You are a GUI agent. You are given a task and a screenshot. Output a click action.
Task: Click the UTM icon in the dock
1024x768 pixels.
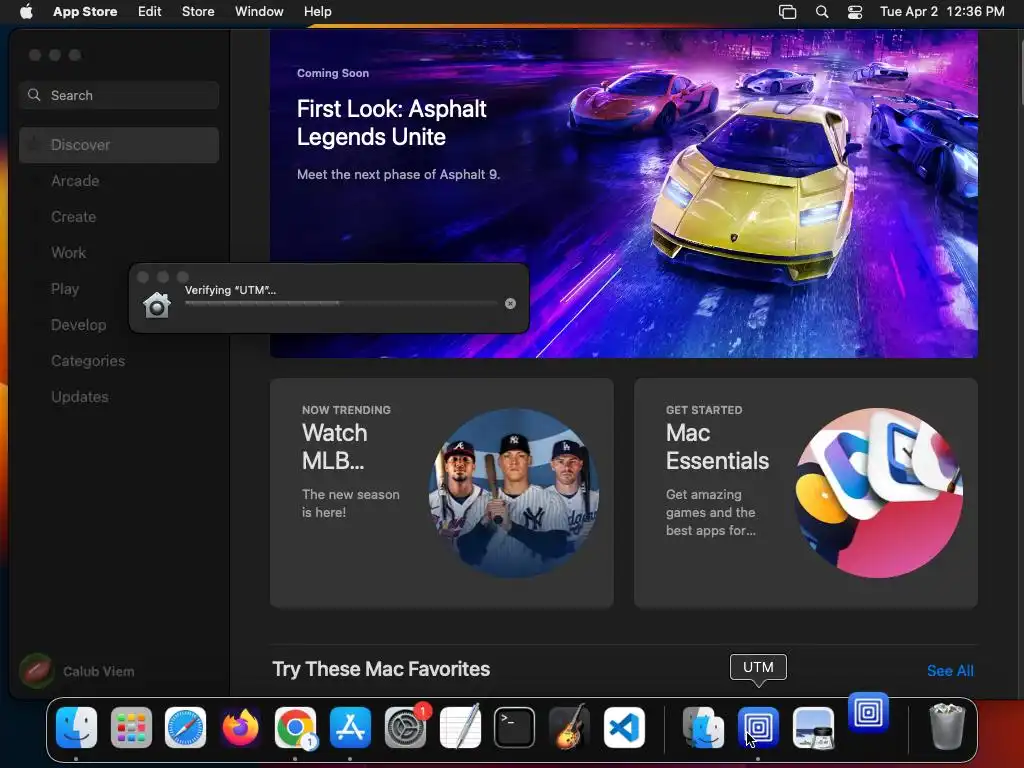758,728
